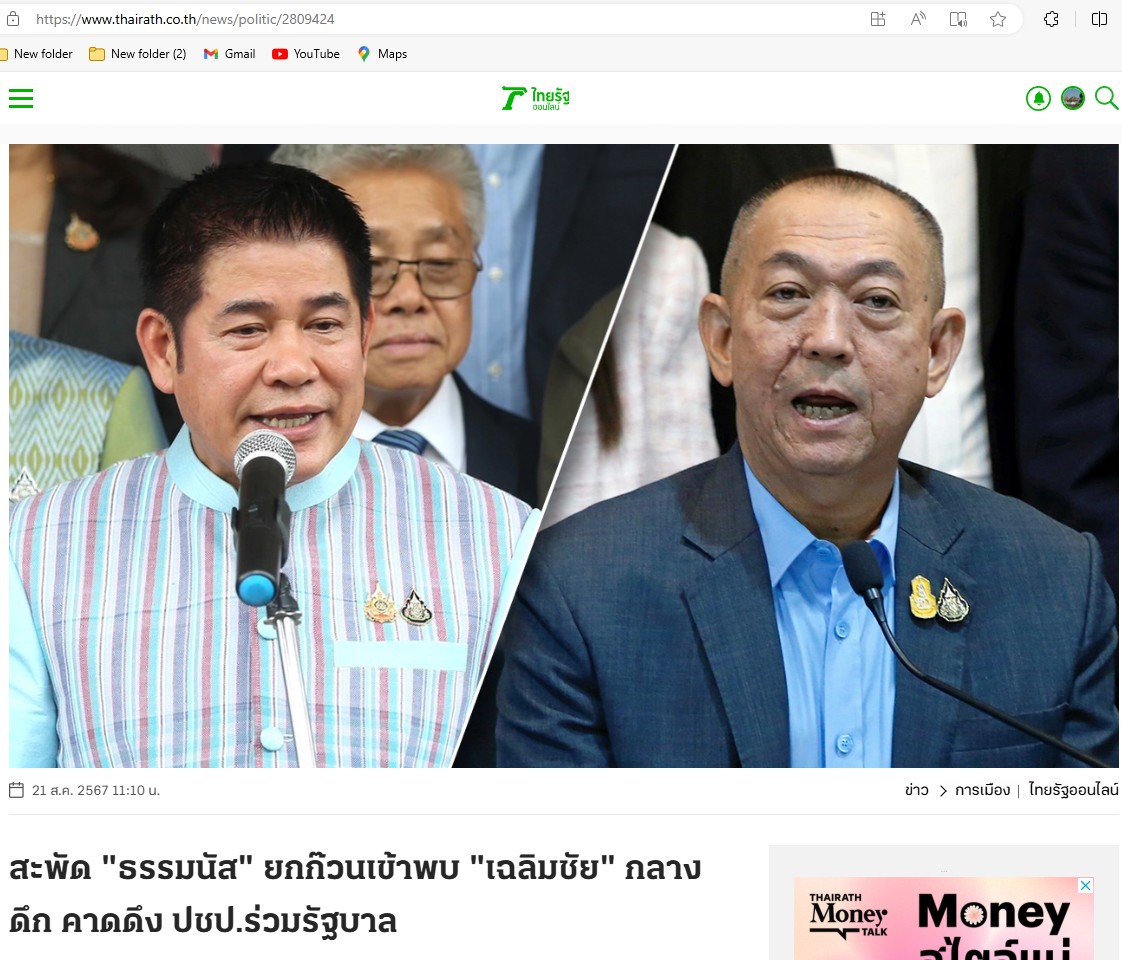Click the Read aloud icon

pyautogui.click(x=918, y=19)
